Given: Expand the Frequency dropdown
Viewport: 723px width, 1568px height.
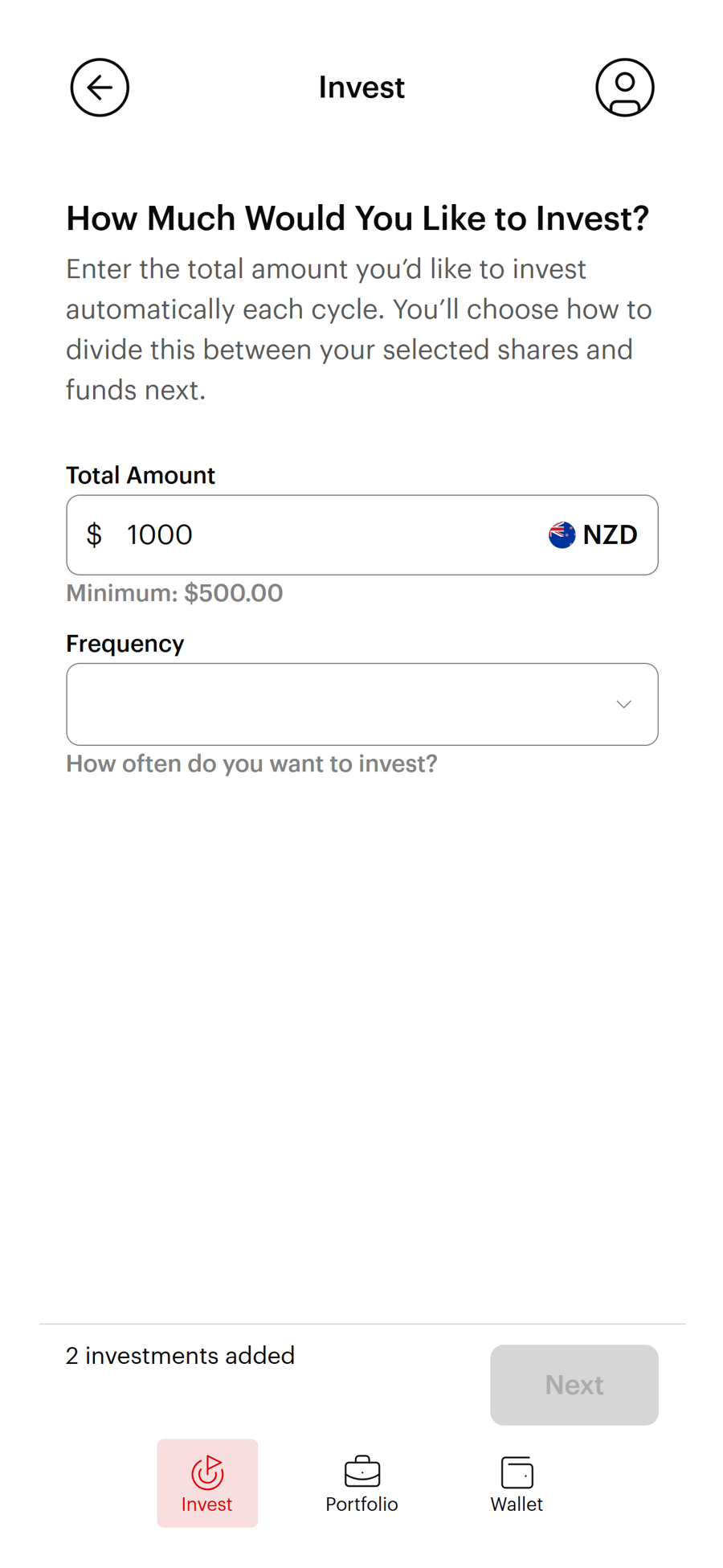Looking at the screenshot, I should (361, 703).
